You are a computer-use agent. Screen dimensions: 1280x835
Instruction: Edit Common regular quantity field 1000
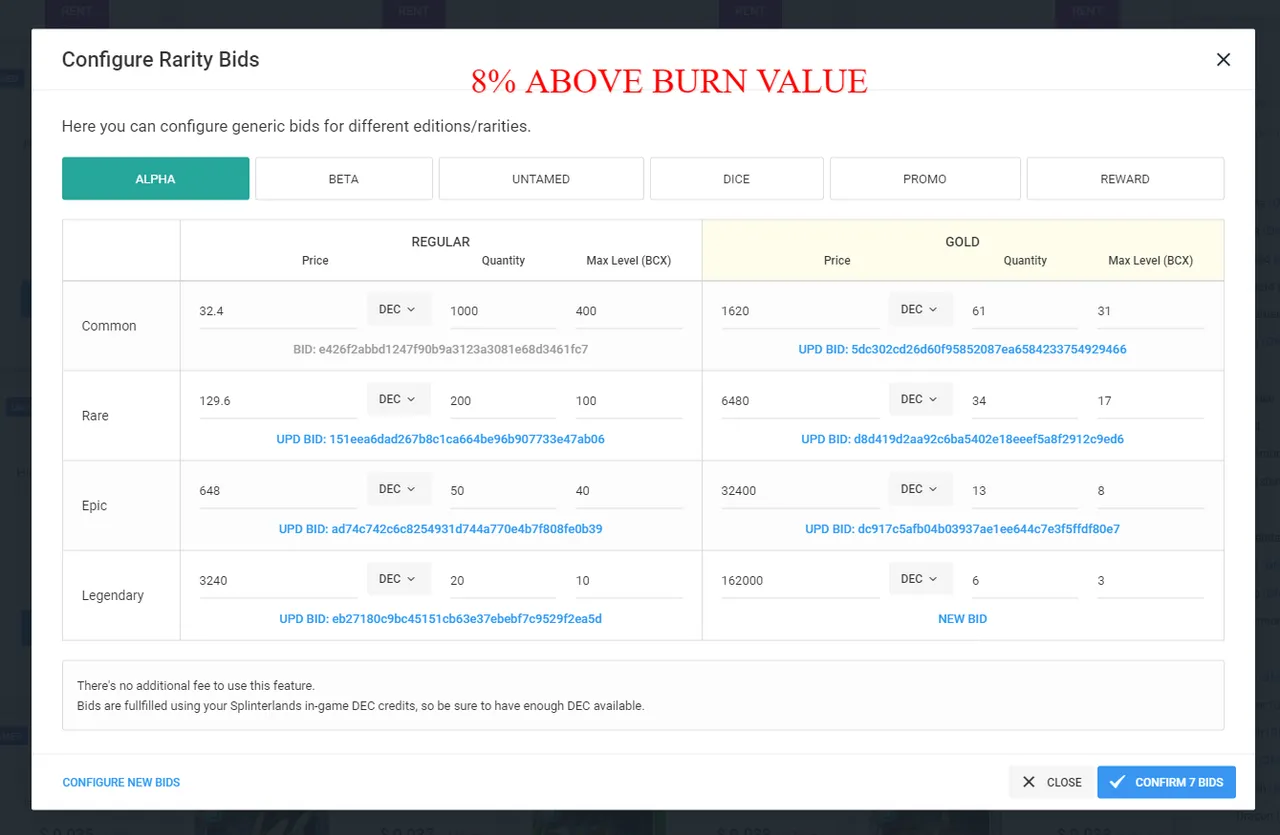click(x=503, y=311)
